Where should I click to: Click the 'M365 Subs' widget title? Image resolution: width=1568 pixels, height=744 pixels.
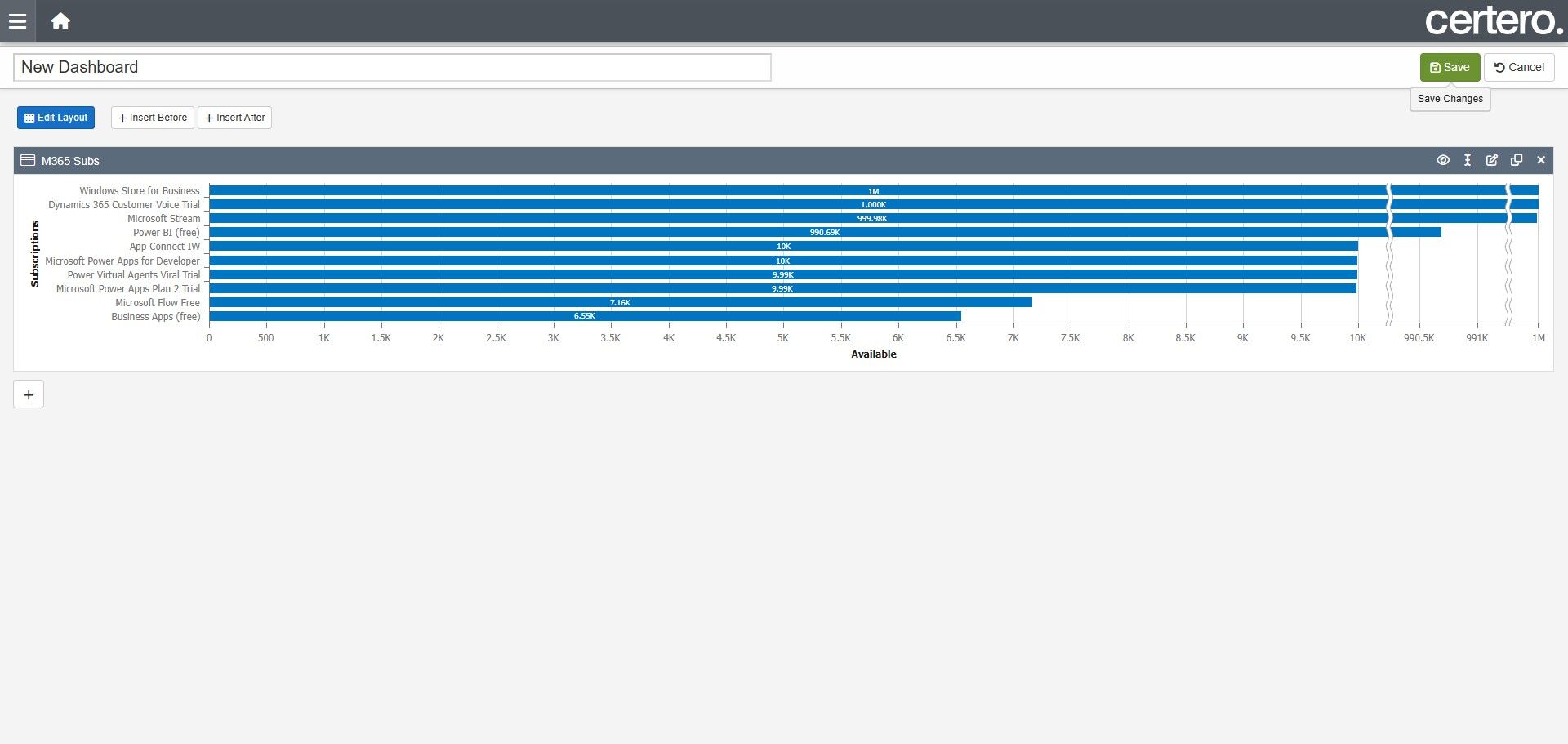point(70,161)
